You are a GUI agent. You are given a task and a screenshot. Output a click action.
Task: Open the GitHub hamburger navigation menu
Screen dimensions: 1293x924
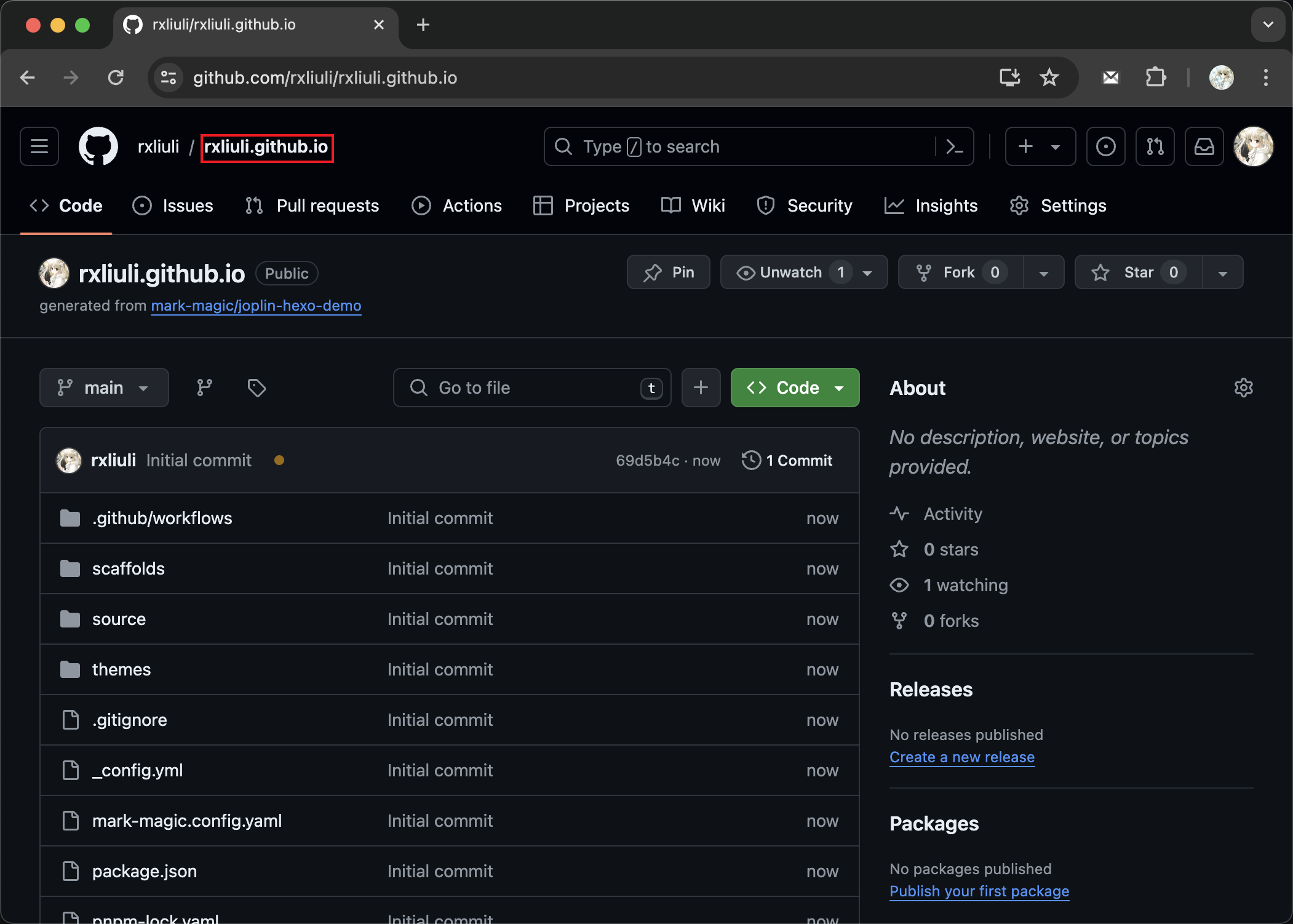coord(39,146)
